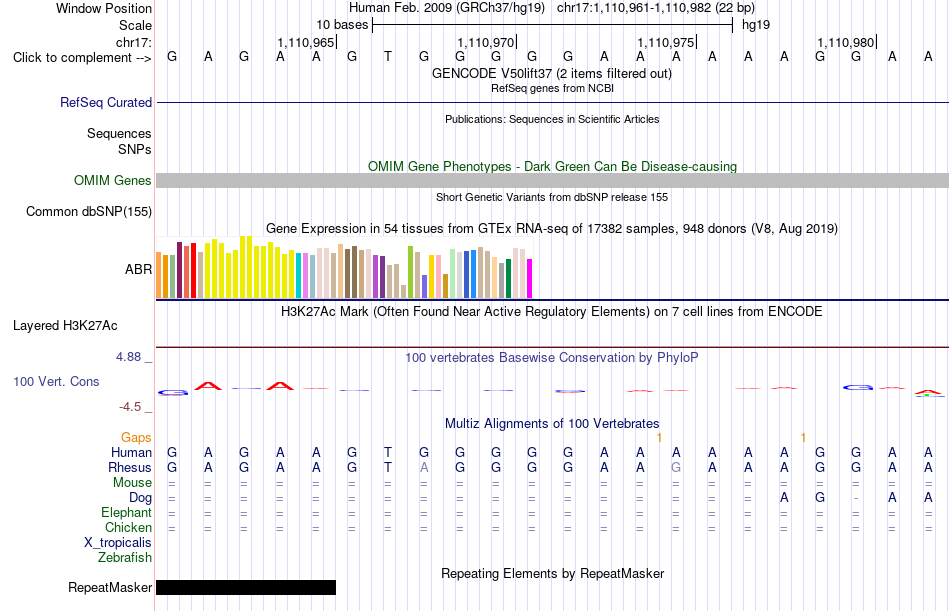Screen dimensions: 950x611
Task: Select the 'X_tropicalis' species label
Action: 118,543
